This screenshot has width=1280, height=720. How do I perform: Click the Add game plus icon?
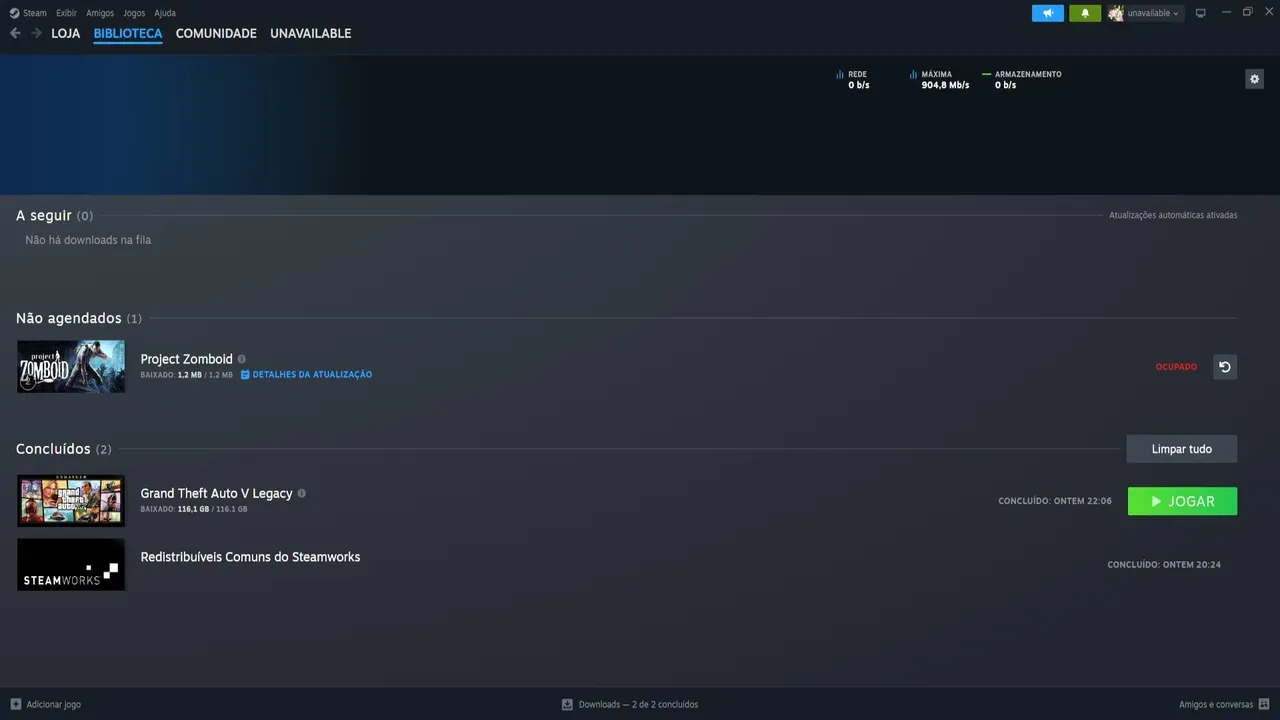point(15,704)
